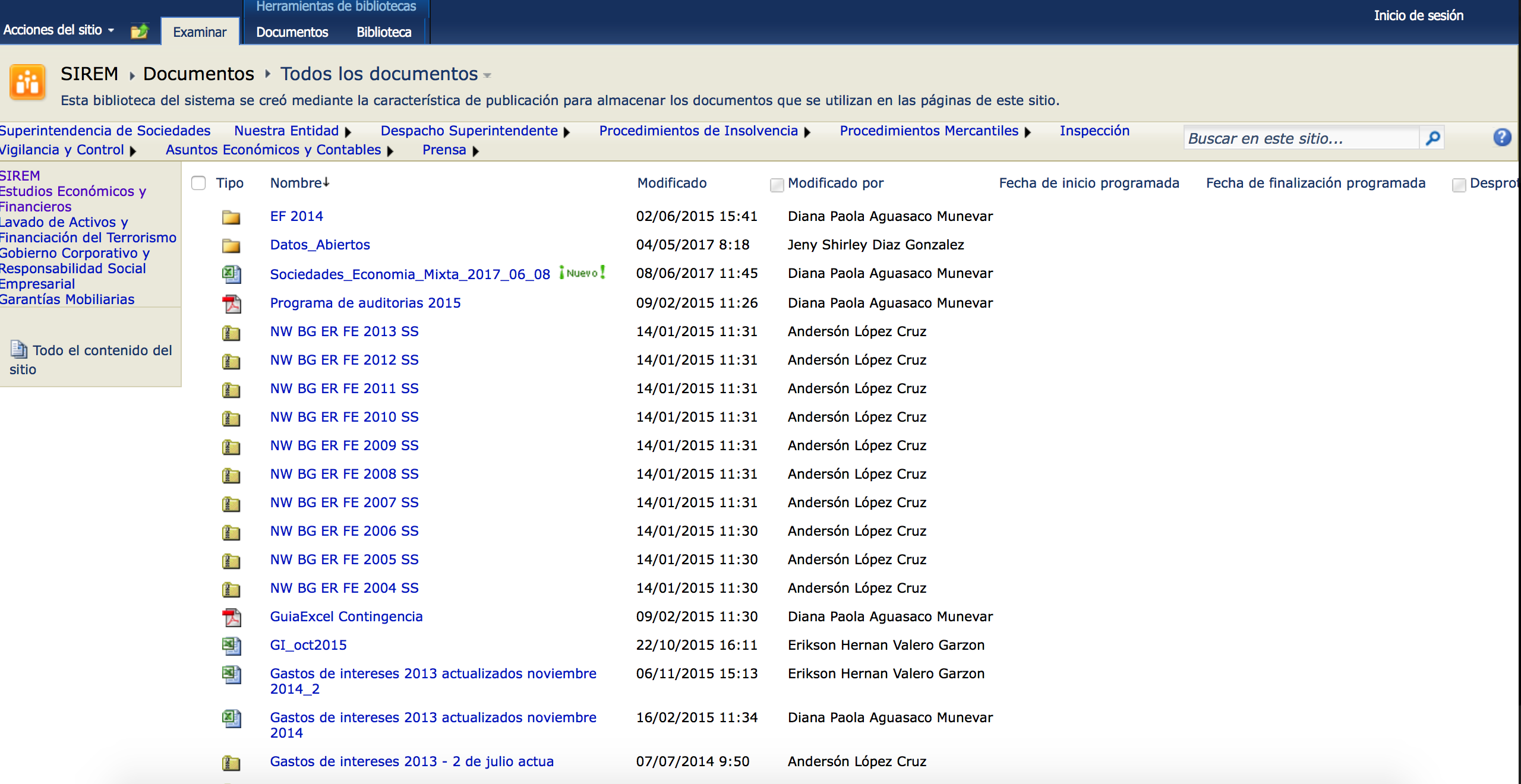1521x784 pixels.
Task: Open the GuiaExcel Contingencia document link
Action: tap(346, 617)
